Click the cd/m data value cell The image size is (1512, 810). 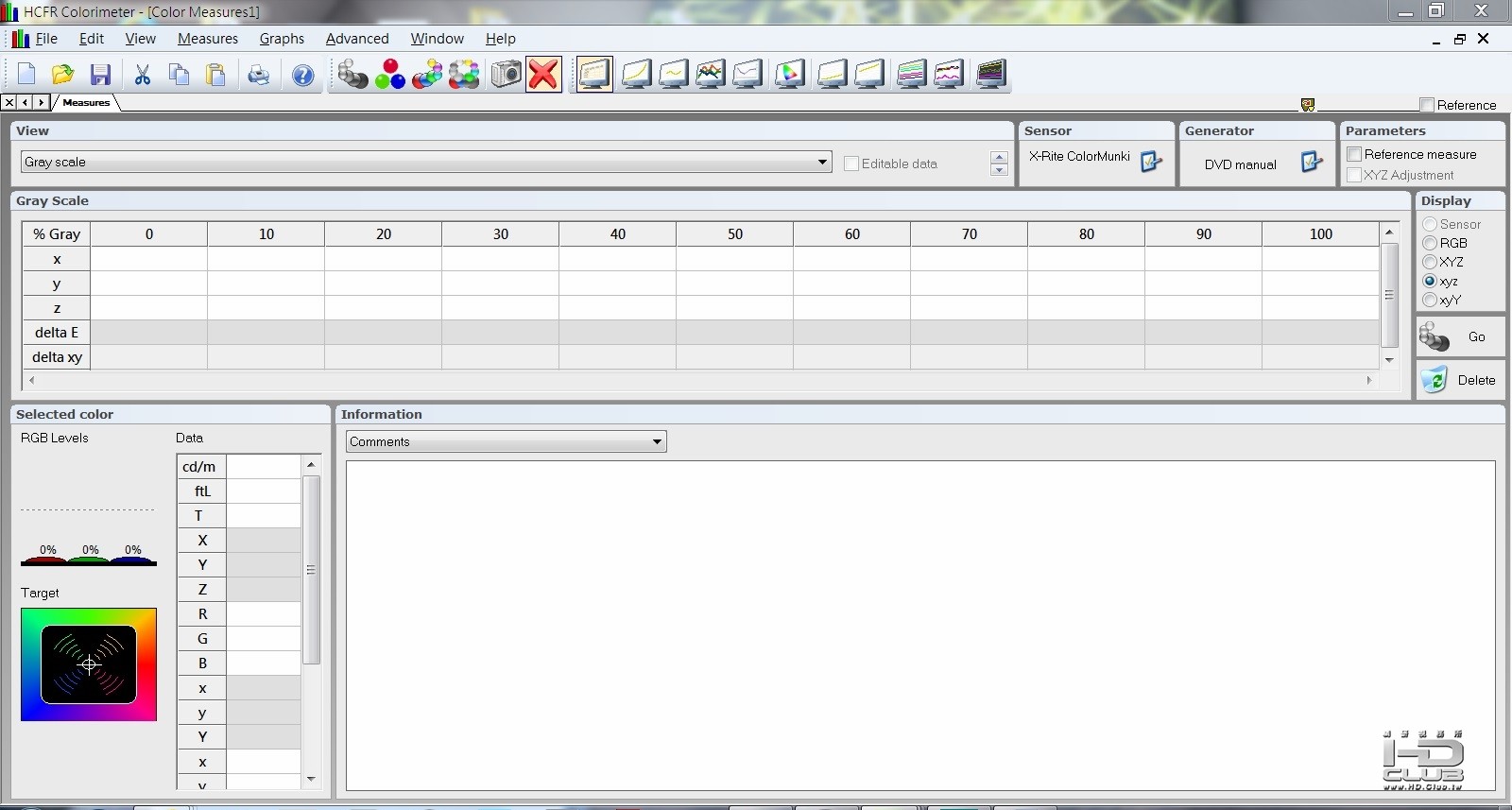[x=264, y=466]
